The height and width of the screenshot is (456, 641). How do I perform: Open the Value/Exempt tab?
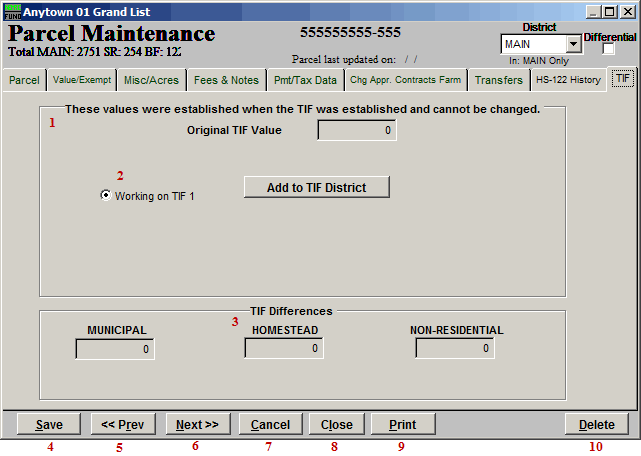coord(81,80)
